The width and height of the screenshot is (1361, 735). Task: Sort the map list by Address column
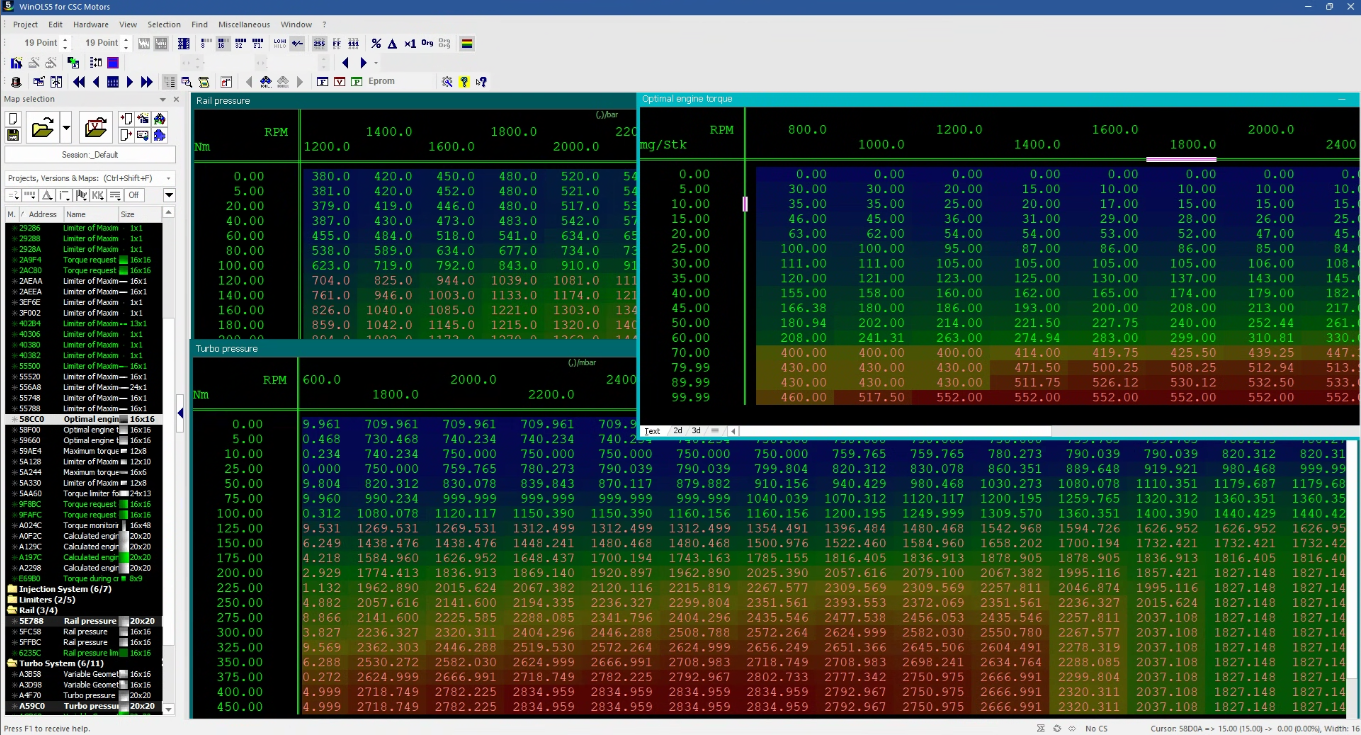[43, 214]
